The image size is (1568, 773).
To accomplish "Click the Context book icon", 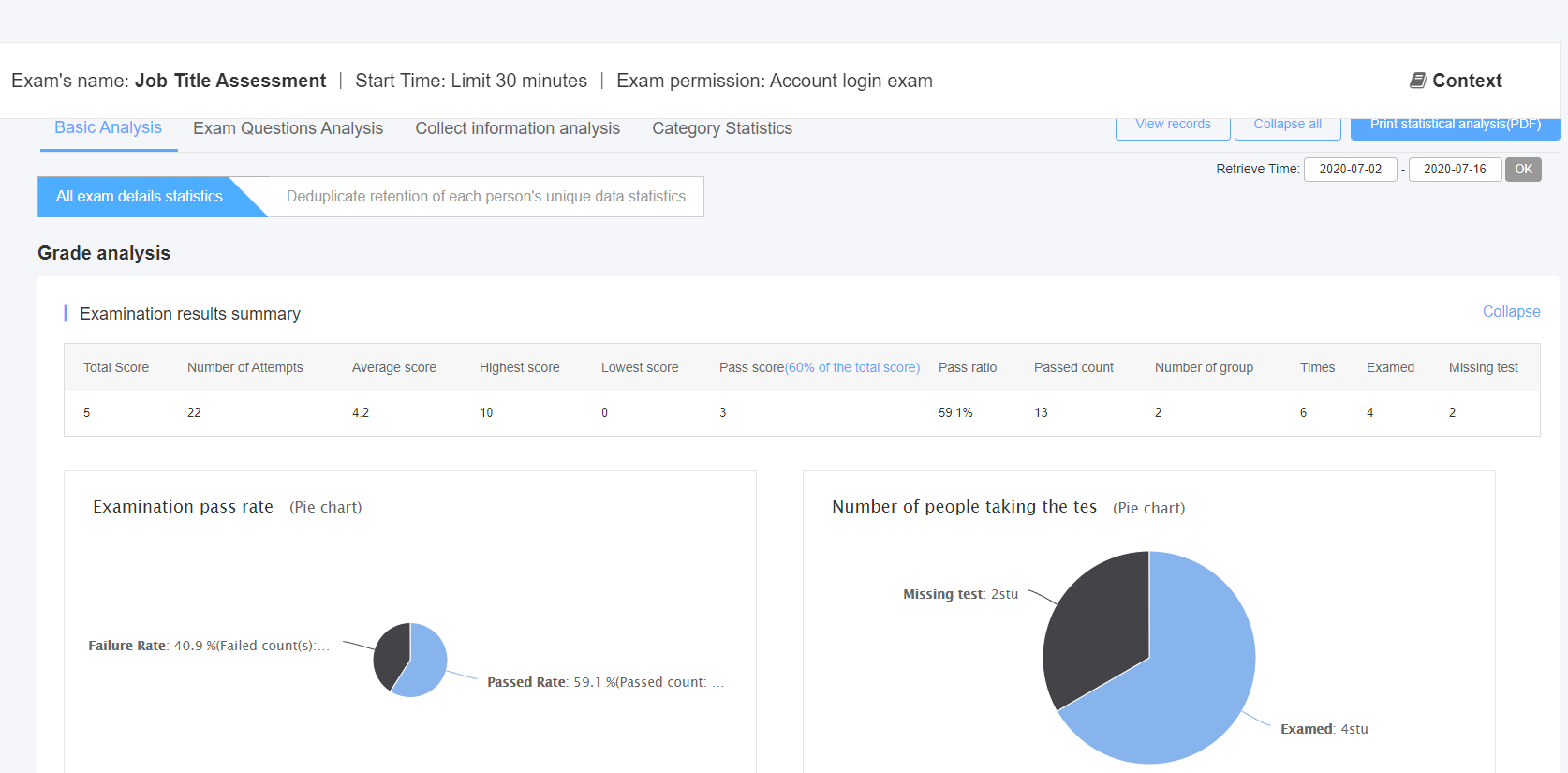I will coord(1418,81).
